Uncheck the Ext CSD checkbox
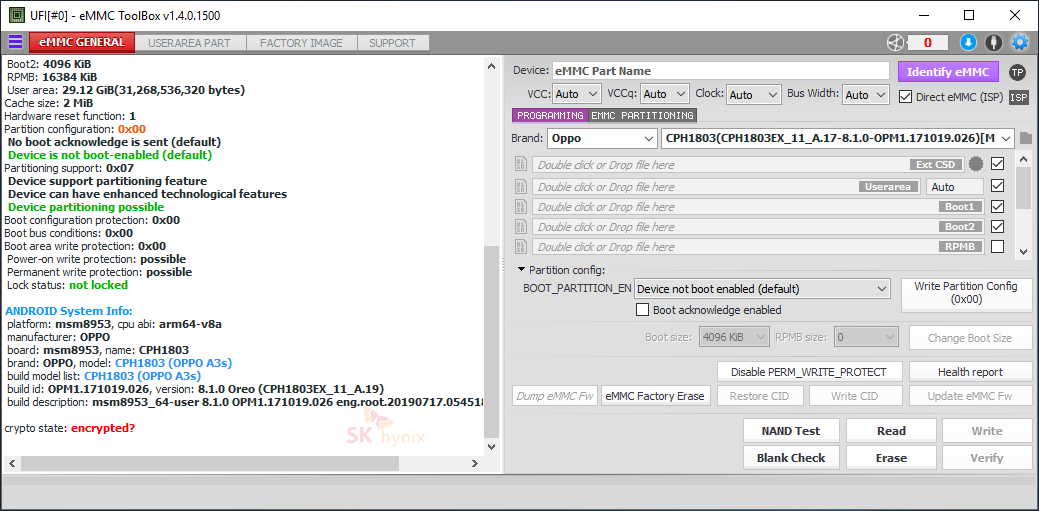Image resolution: width=1039 pixels, height=511 pixels. pos(997,163)
